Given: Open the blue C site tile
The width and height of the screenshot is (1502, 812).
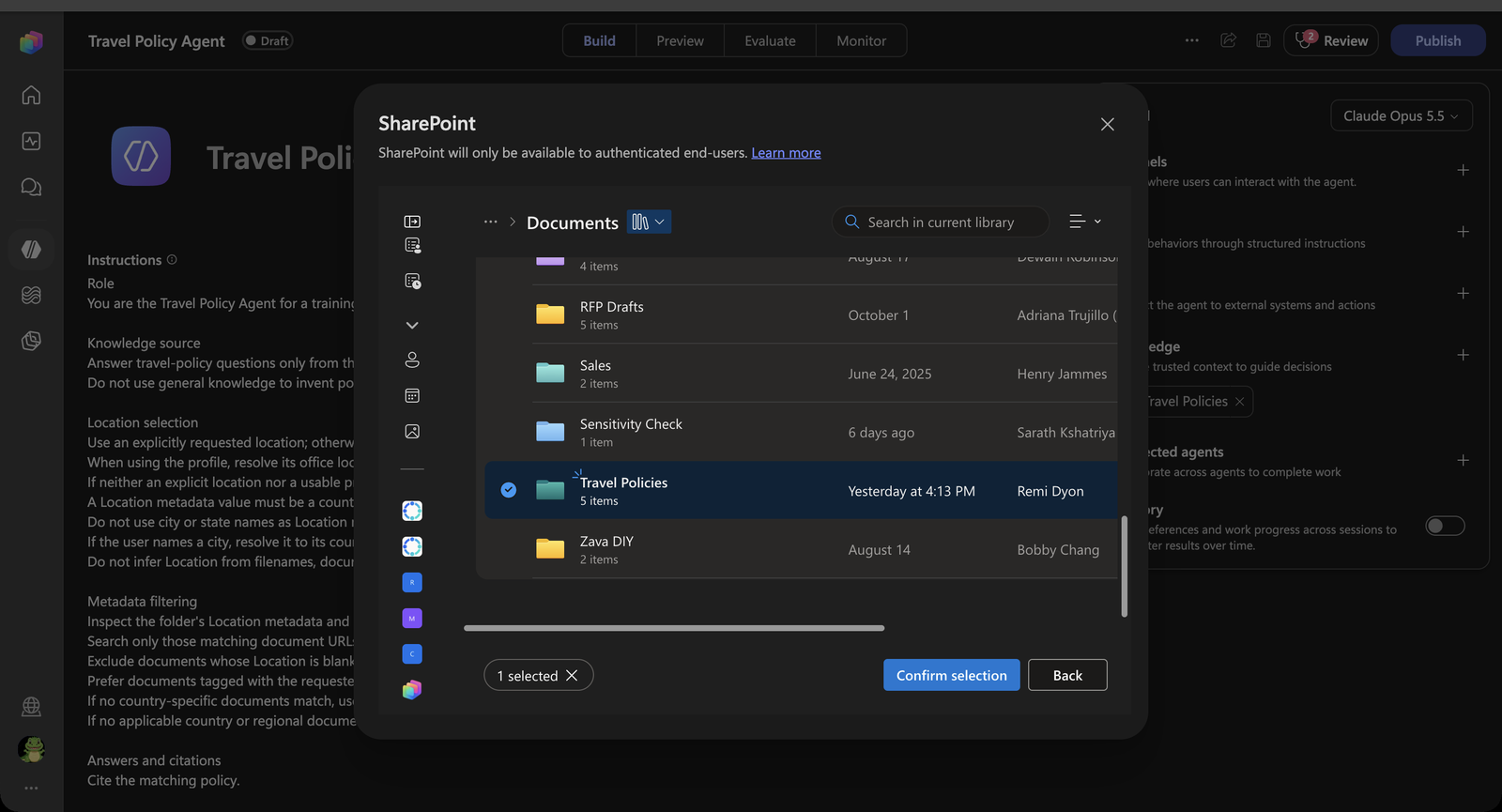Looking at the screenshot, I should [412, 653].
